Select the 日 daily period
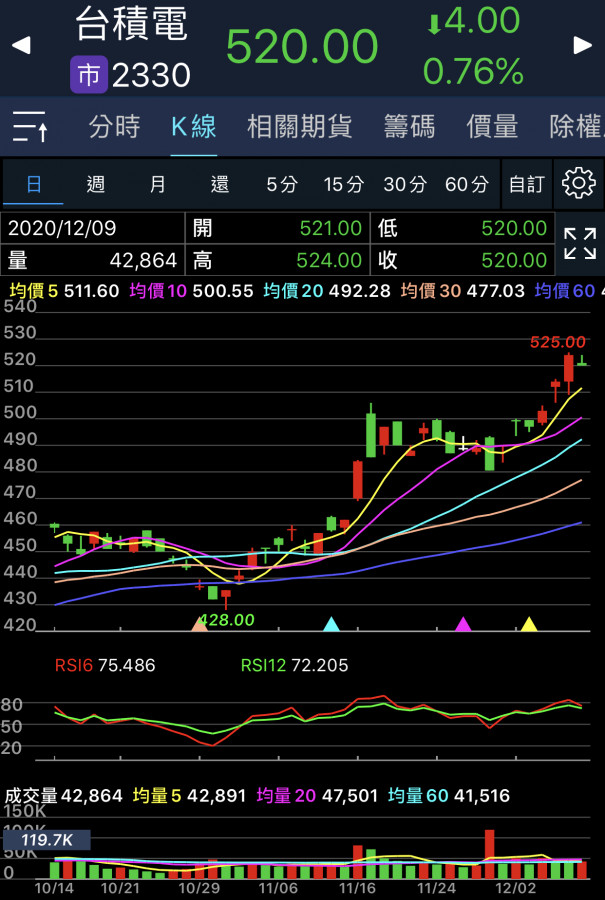 34,184
